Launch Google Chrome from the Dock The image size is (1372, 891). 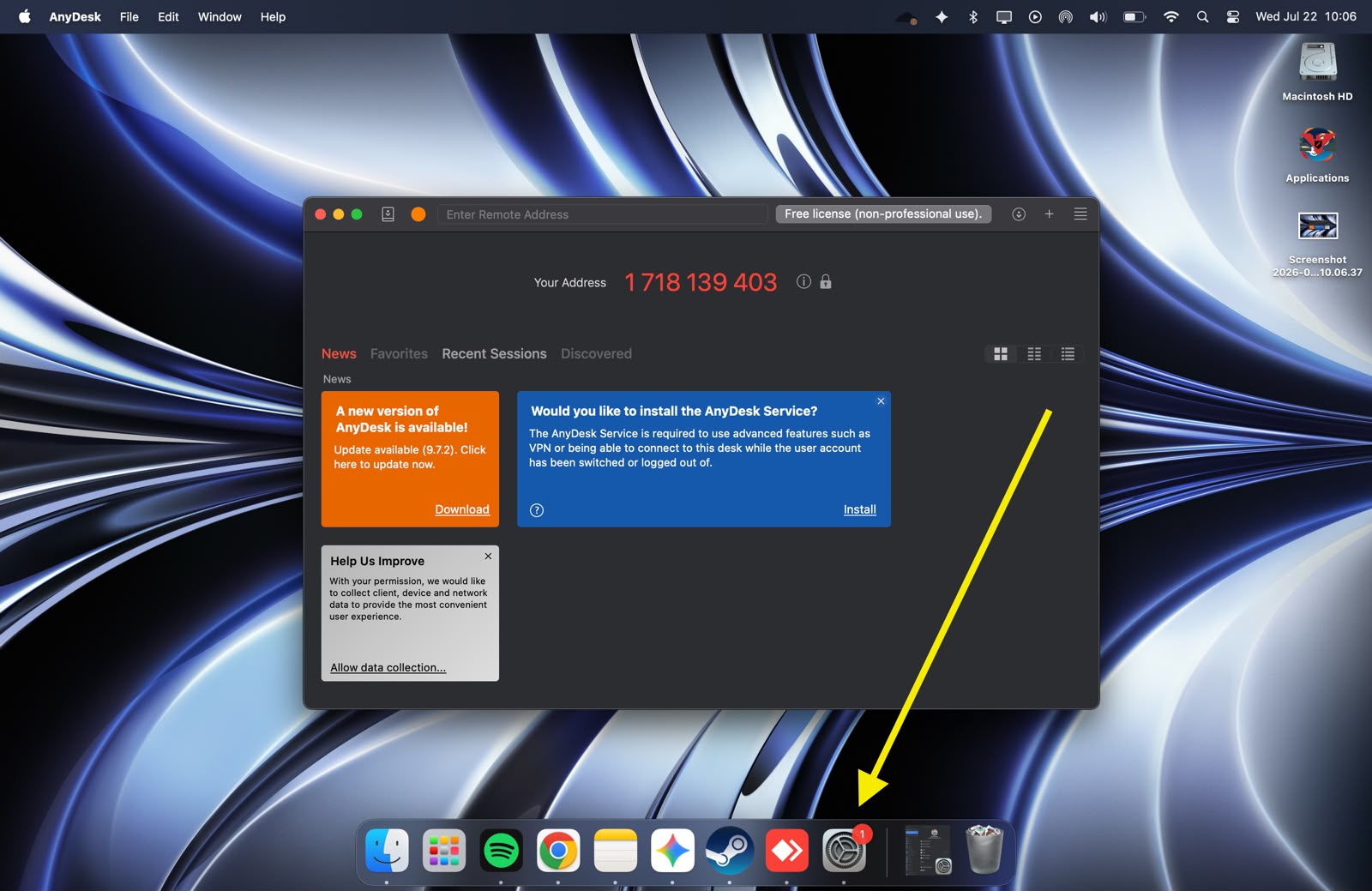click(x=558, y=851)
